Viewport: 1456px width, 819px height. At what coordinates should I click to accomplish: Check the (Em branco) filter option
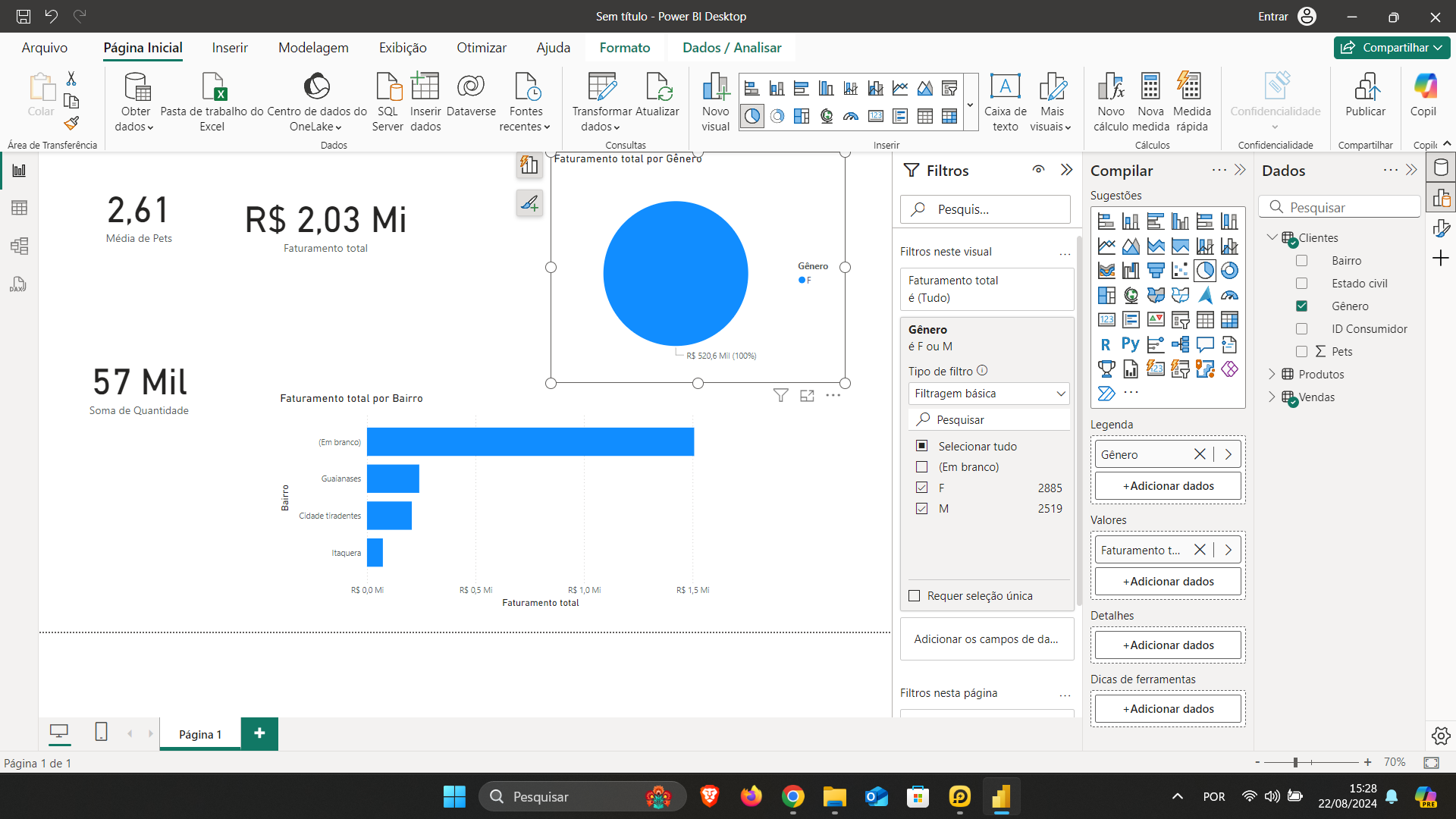click(x=921, y=466)
